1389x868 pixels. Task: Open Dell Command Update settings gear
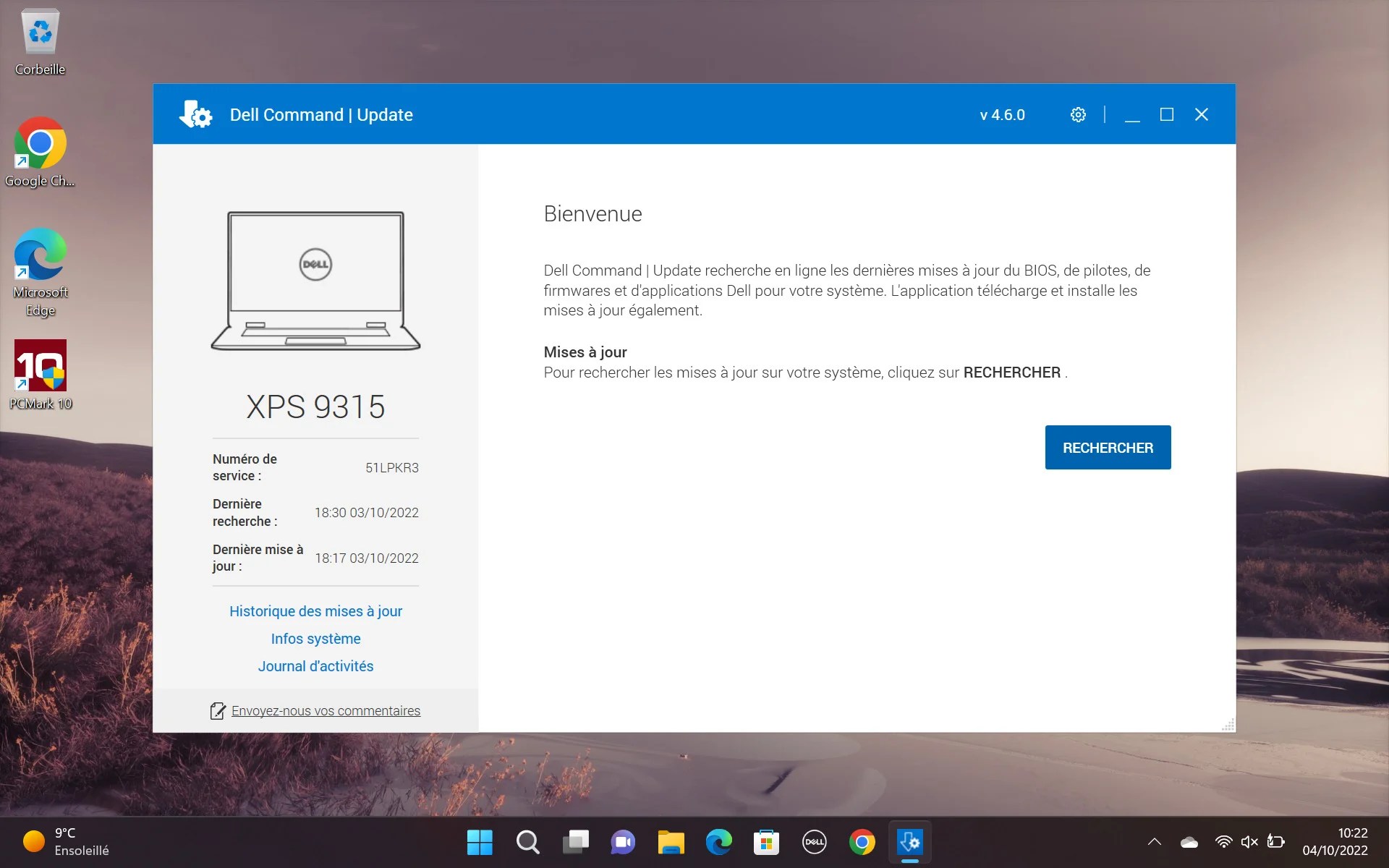1078,115
